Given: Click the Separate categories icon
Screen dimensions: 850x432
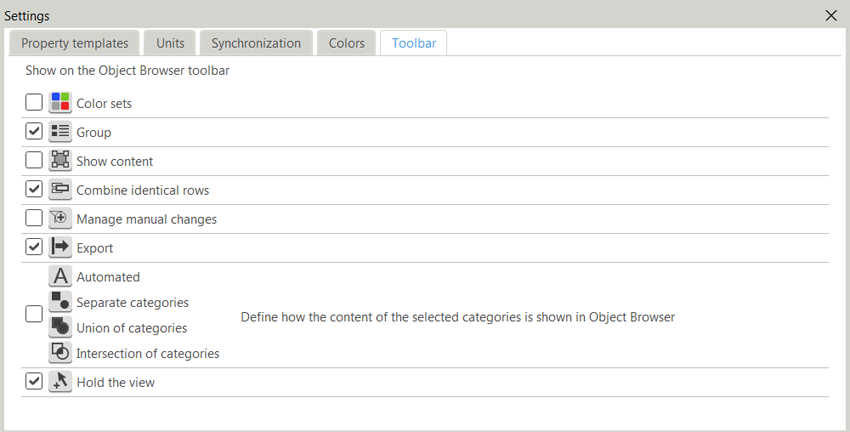Looking at the screenshot, I should 60,302.
